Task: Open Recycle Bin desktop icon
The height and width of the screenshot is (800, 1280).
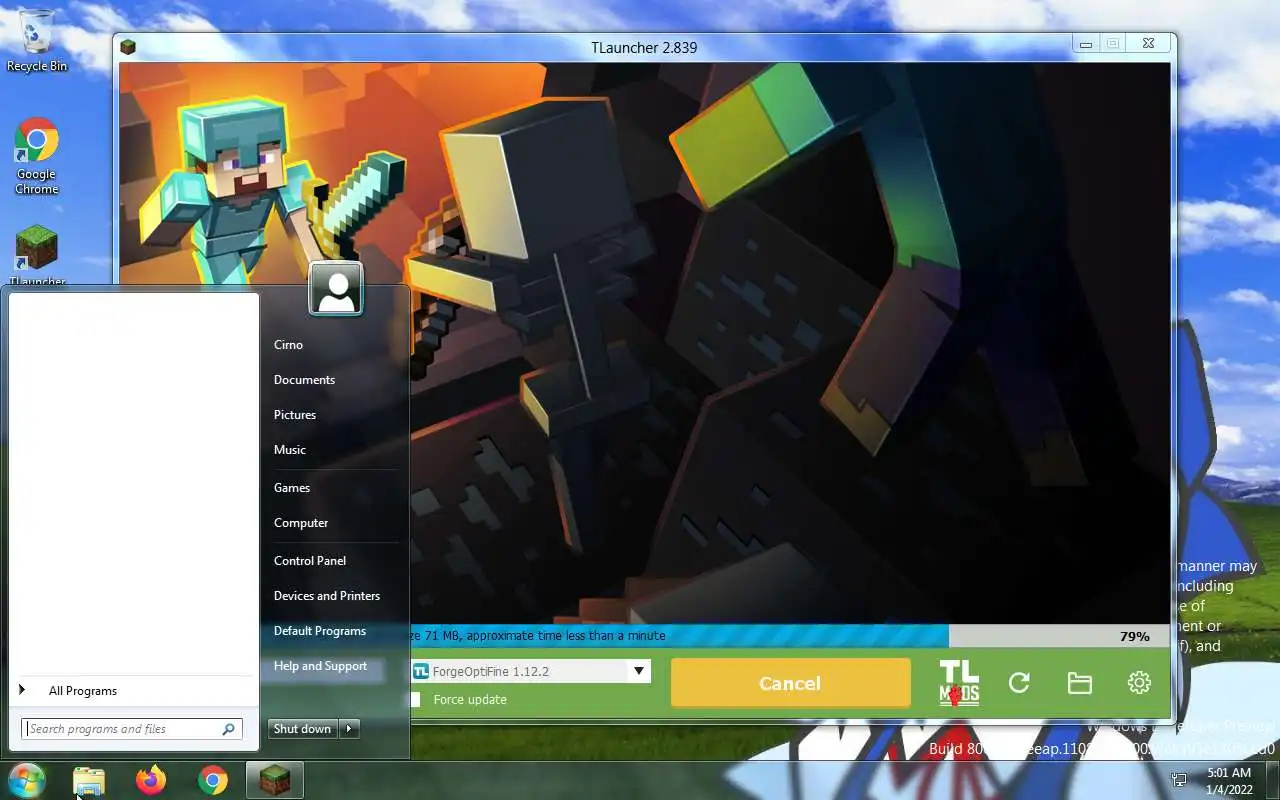Action: [x=37, y=41]
